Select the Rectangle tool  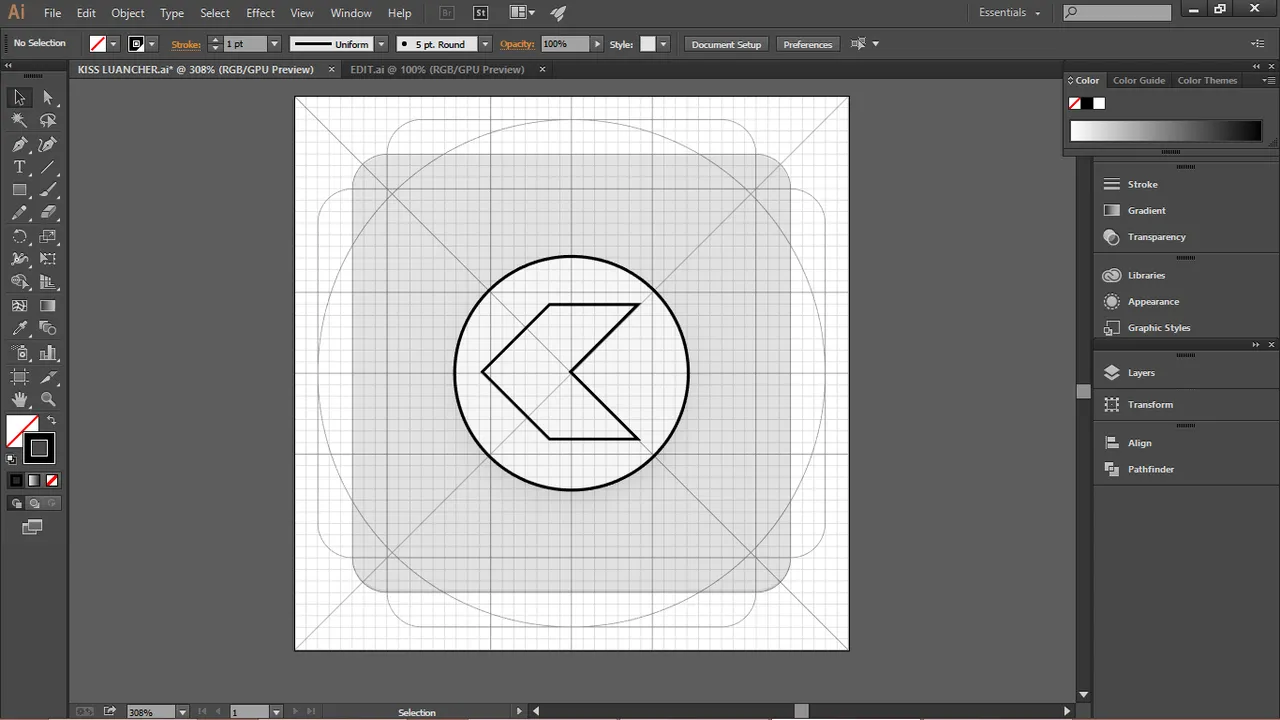point(19,190)
